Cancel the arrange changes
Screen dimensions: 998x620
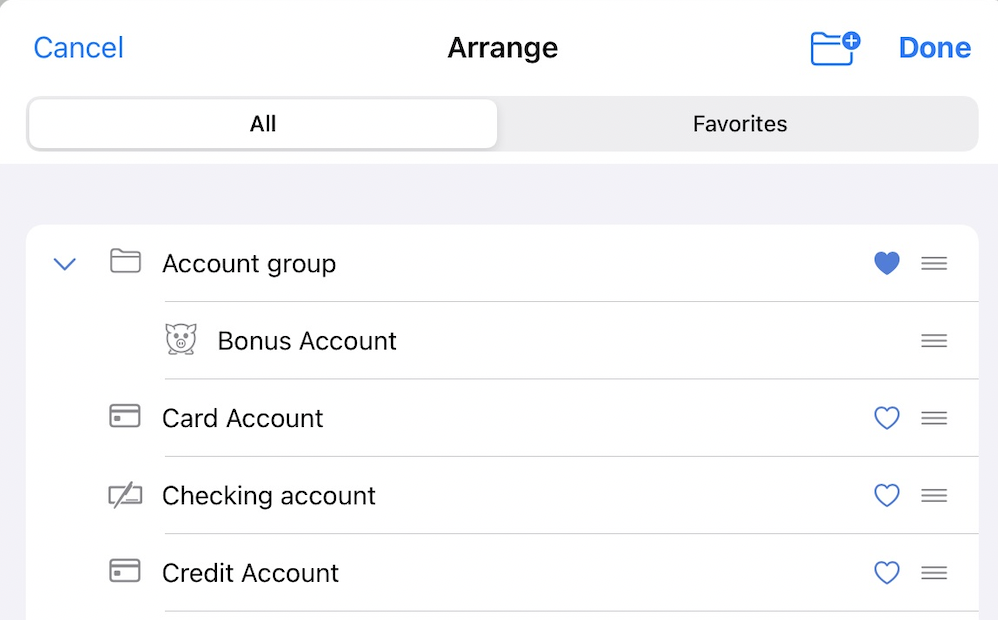[x=78, y=48]
